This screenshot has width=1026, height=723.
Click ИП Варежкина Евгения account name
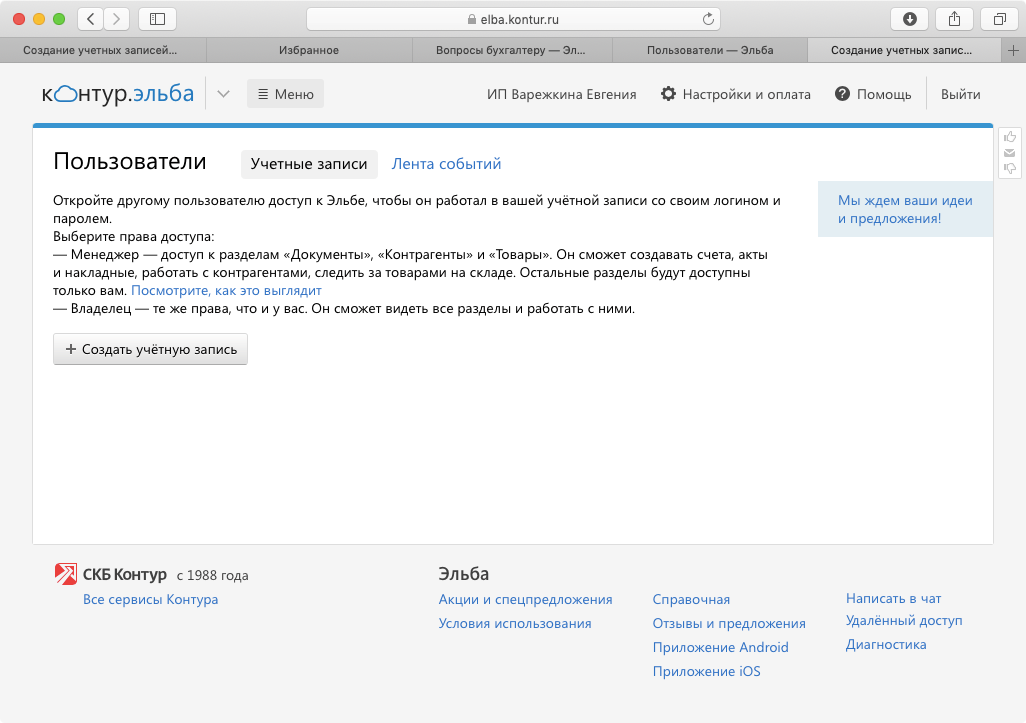pos(561,94)
